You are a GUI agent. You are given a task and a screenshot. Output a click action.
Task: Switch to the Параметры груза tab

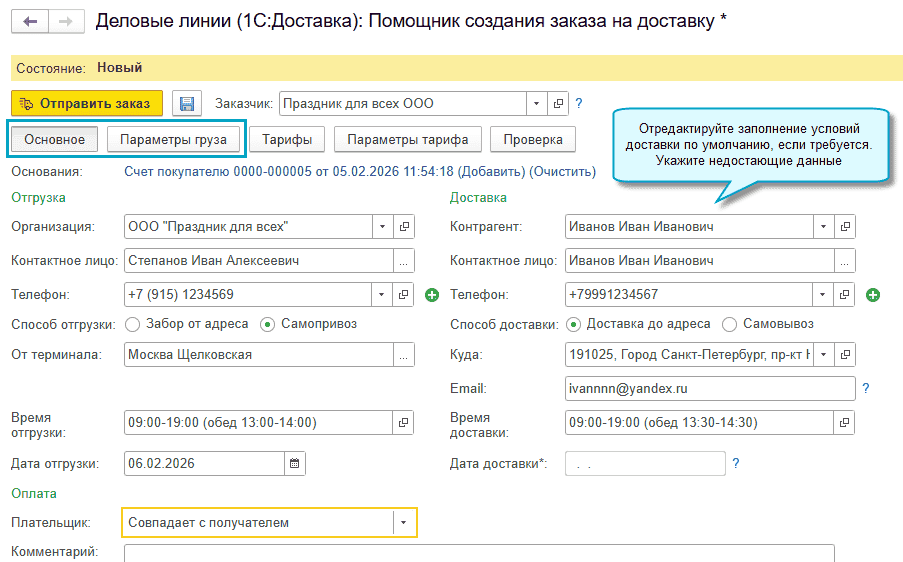174,139
